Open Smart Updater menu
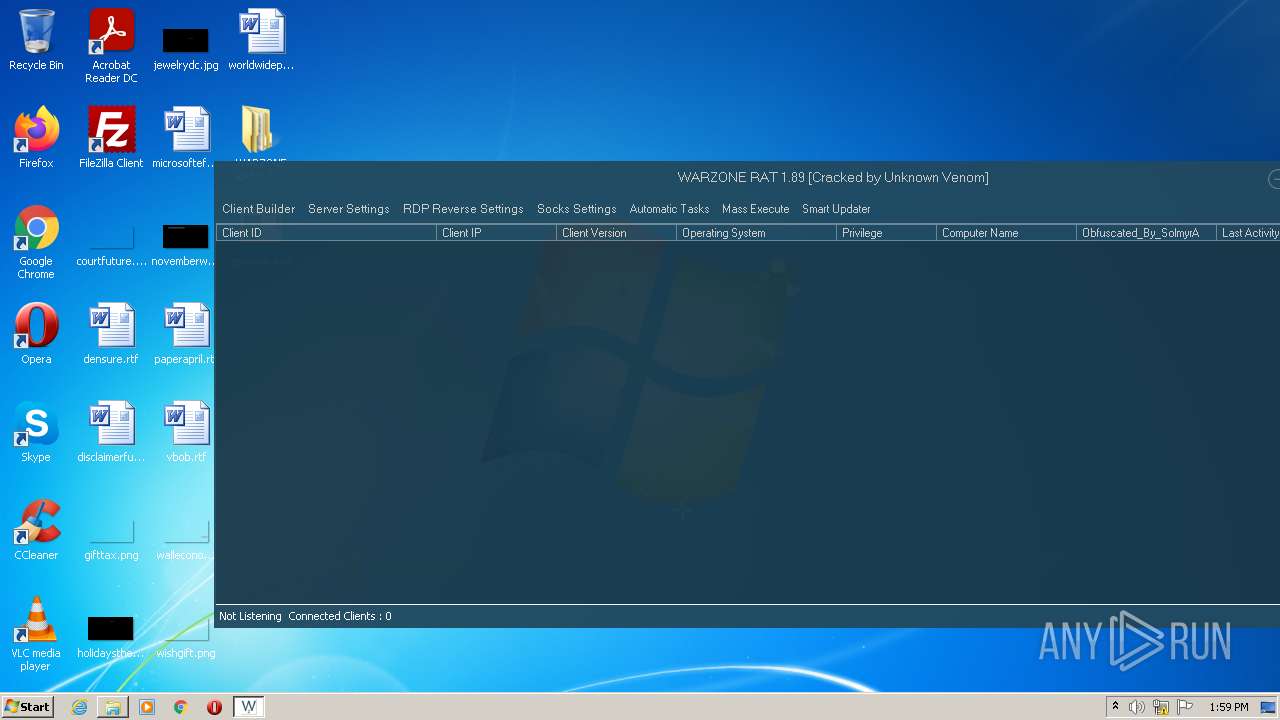Viewport: 1280px width, 720px height. click(836, 209)
